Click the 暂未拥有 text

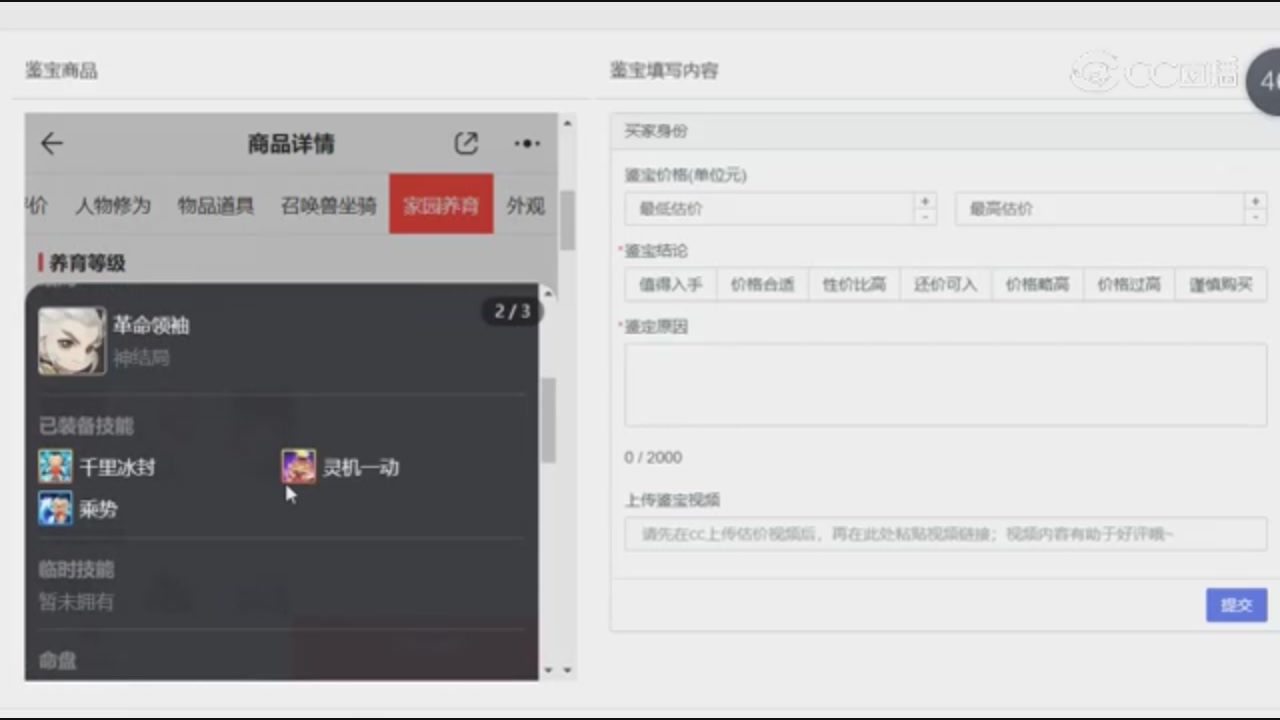77,602
